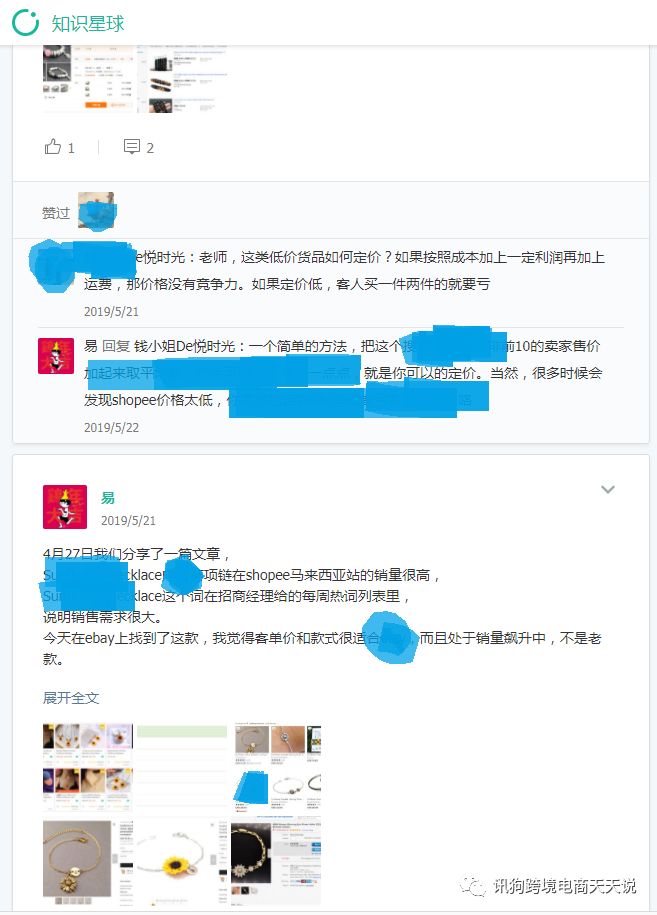Viewport: 657px width, 915px height.
Task: Click the author name 易 link
Action: pos(108,498)
